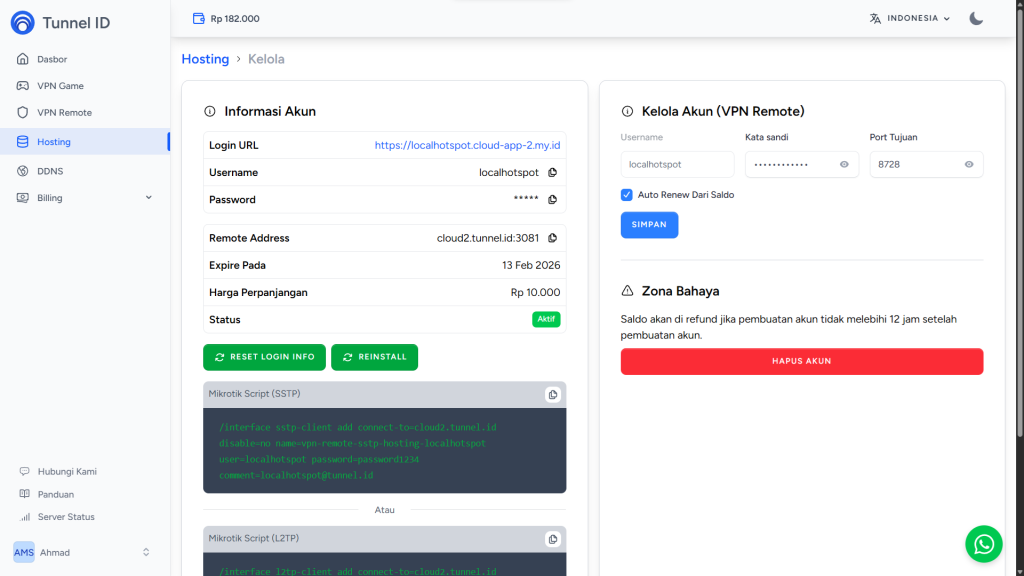Toggle visibility of Port Tujuan field
Screen dimensions: 1024x576
tap(968, 164)
